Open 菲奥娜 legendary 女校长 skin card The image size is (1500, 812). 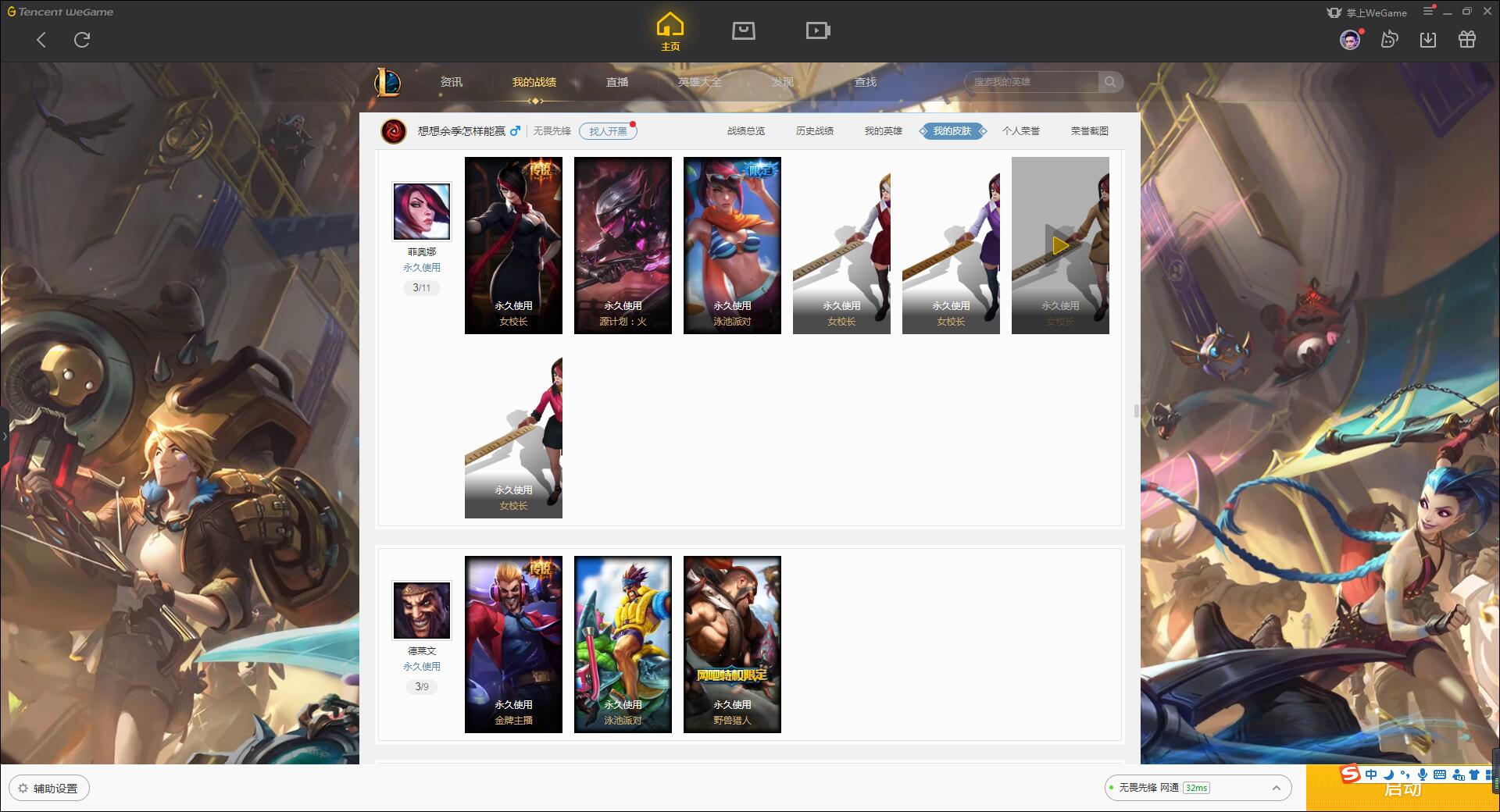(513, 245)
